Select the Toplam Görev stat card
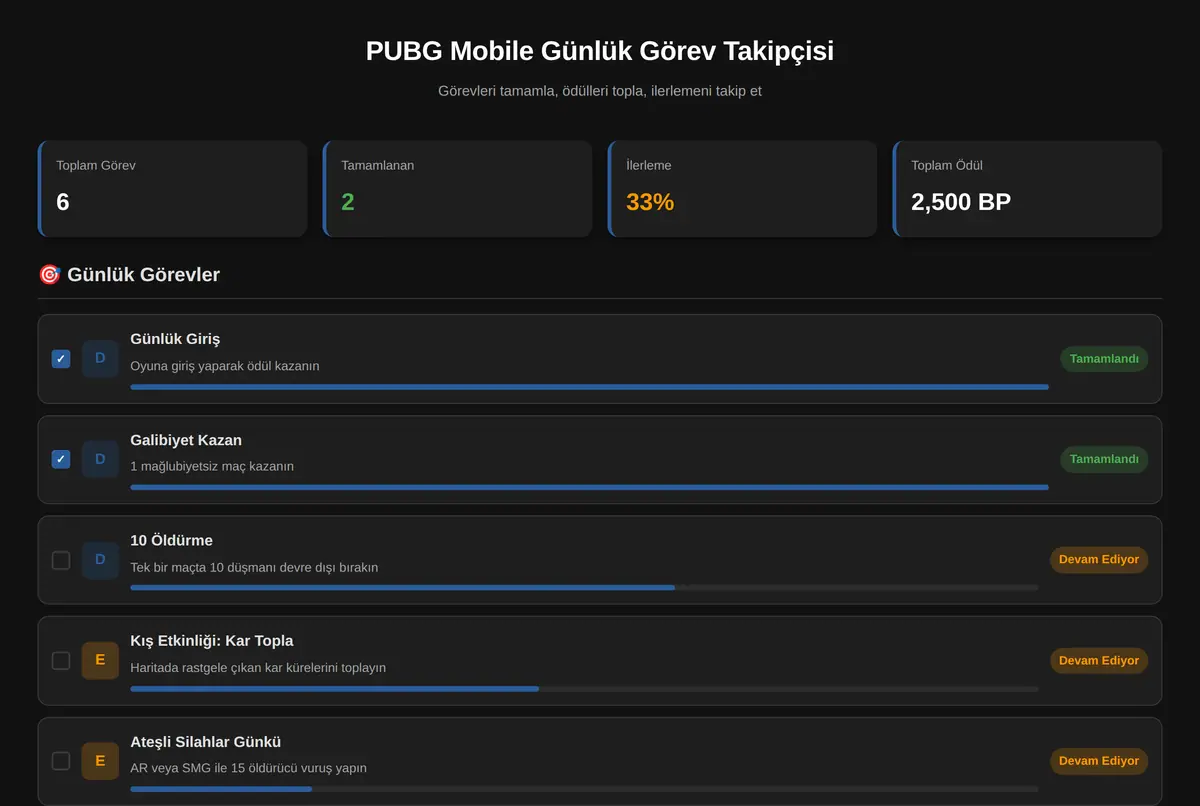 pos(172,189)
